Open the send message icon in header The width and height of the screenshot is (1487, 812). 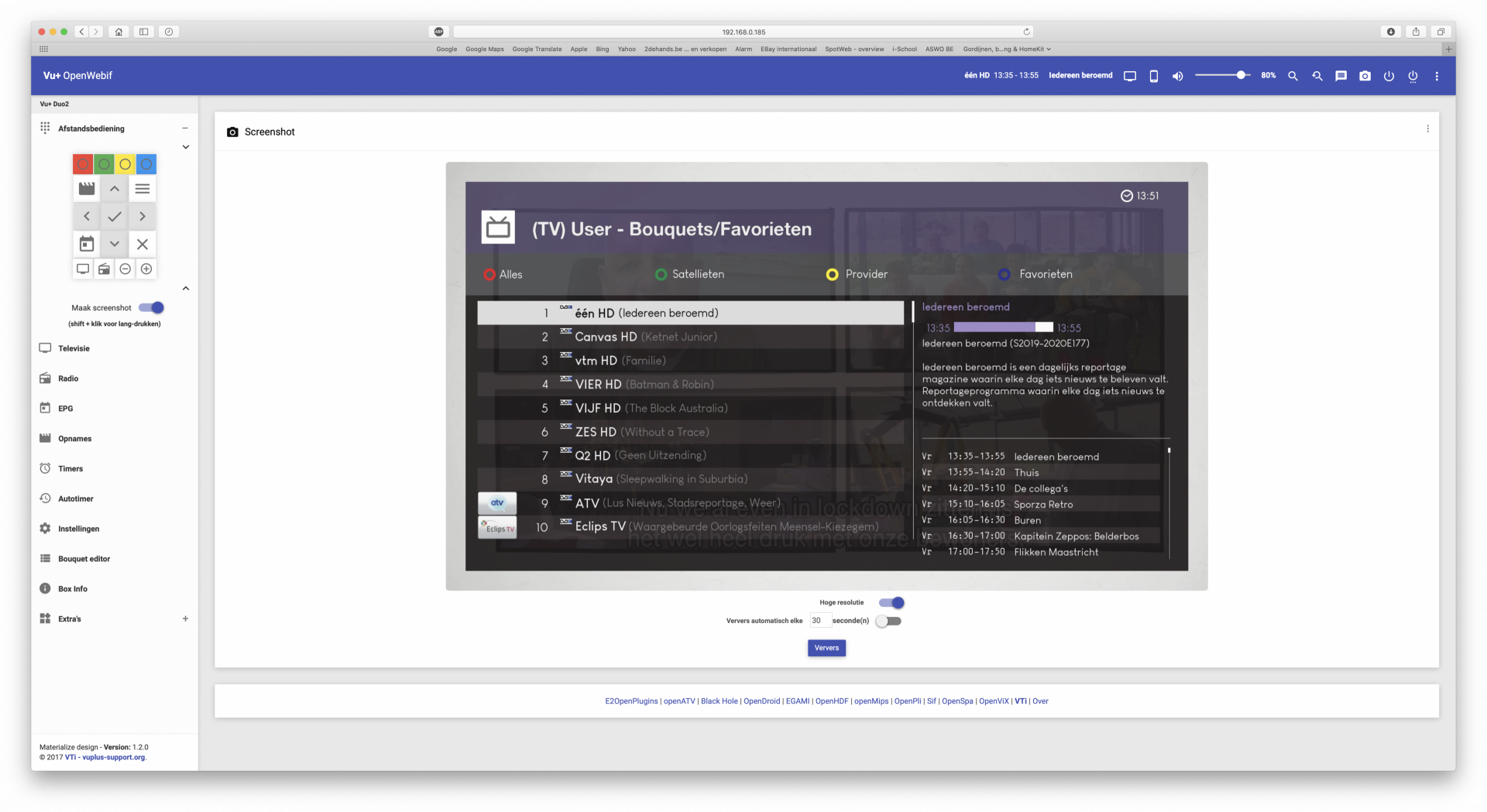pyautogui.click(x=1341, y=76)
